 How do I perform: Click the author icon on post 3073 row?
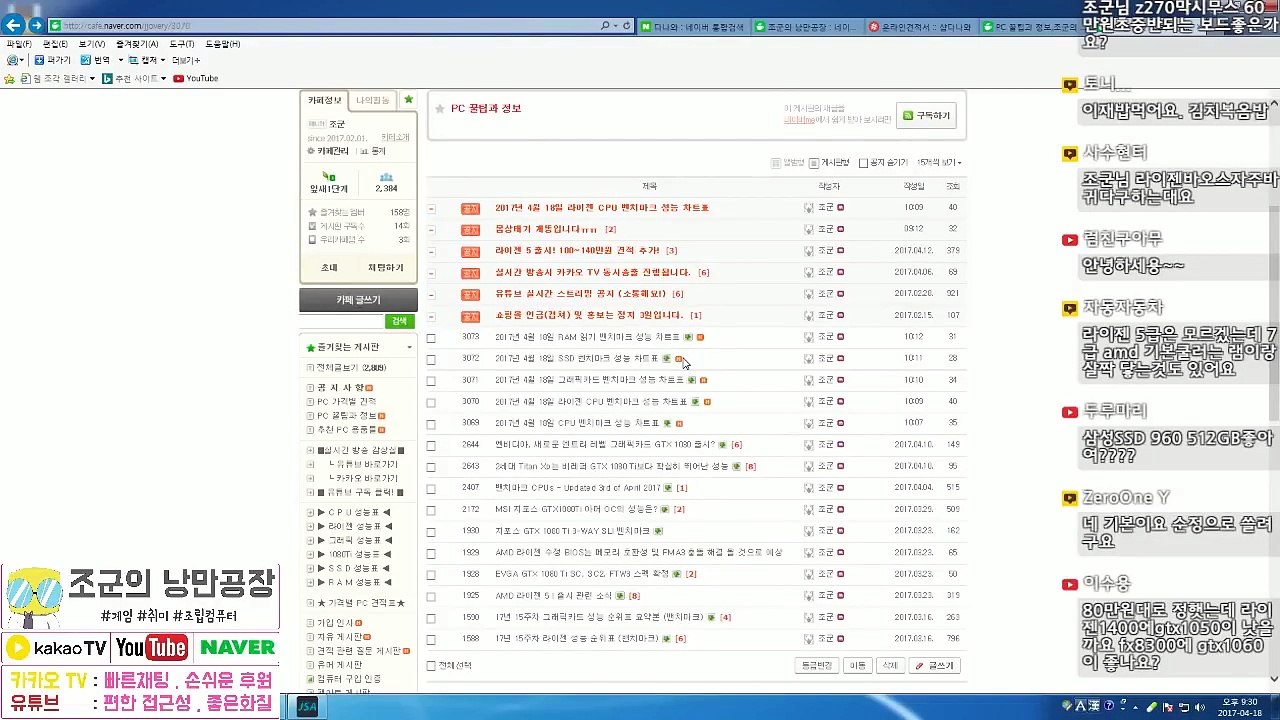(x=809, y=337)
